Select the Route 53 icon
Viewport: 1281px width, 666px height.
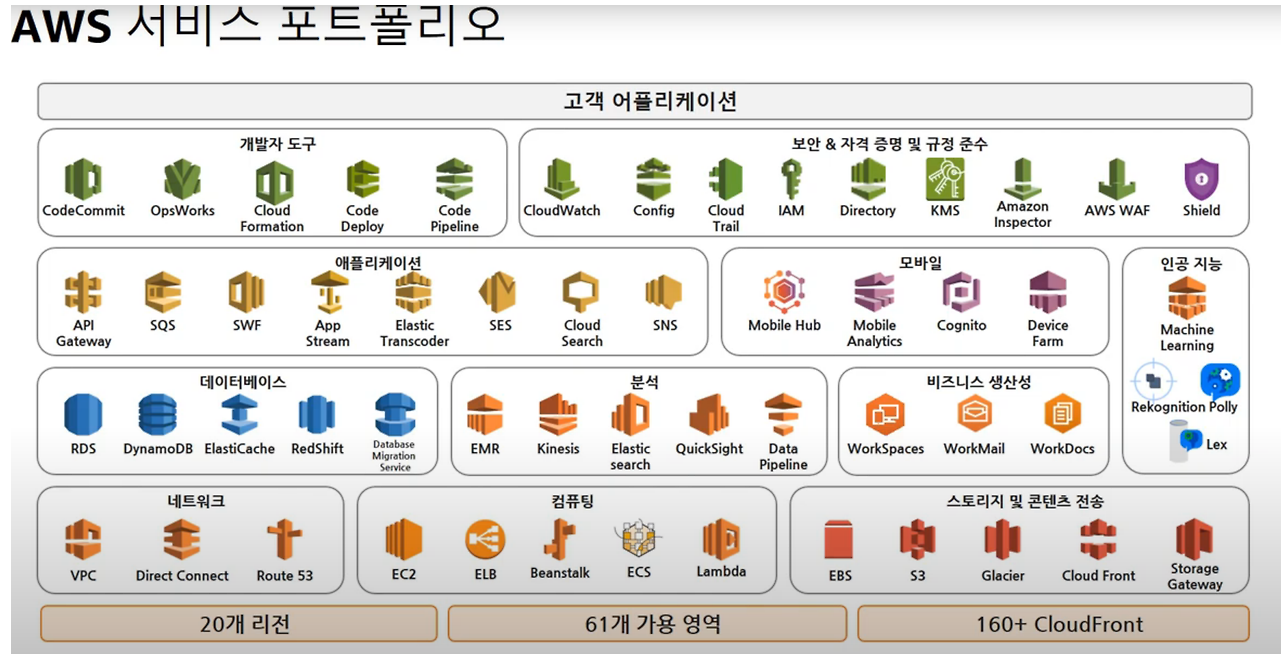tap(284, 540)
